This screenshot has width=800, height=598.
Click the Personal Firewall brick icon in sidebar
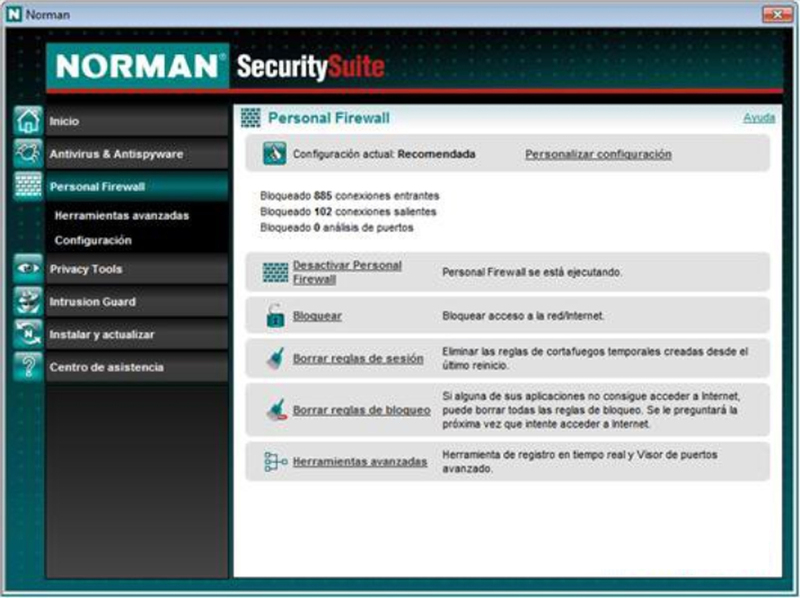[x=28, y=186]
